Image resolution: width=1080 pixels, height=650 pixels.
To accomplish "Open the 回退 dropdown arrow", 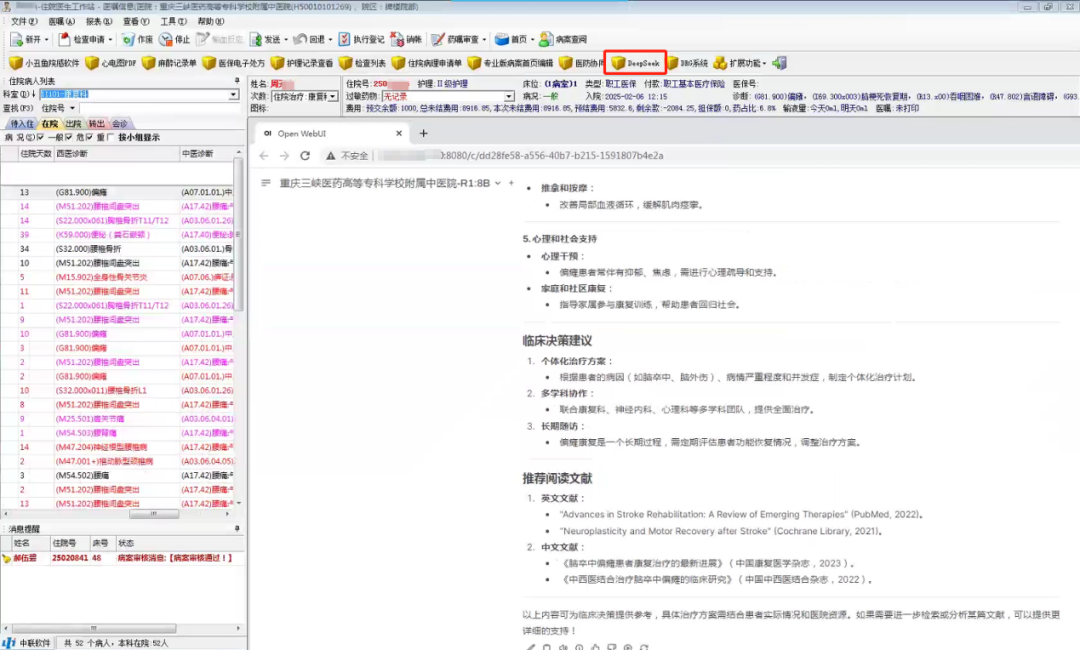I will [x=330, y=40].
